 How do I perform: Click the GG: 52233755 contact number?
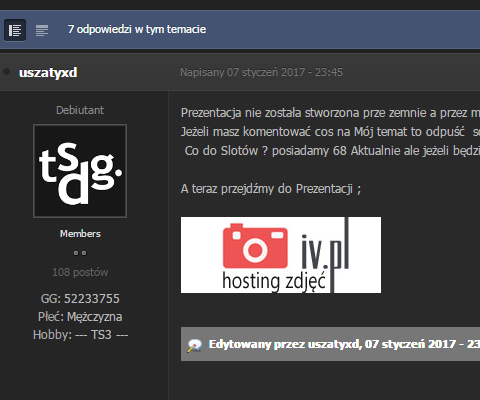(80, 299)
